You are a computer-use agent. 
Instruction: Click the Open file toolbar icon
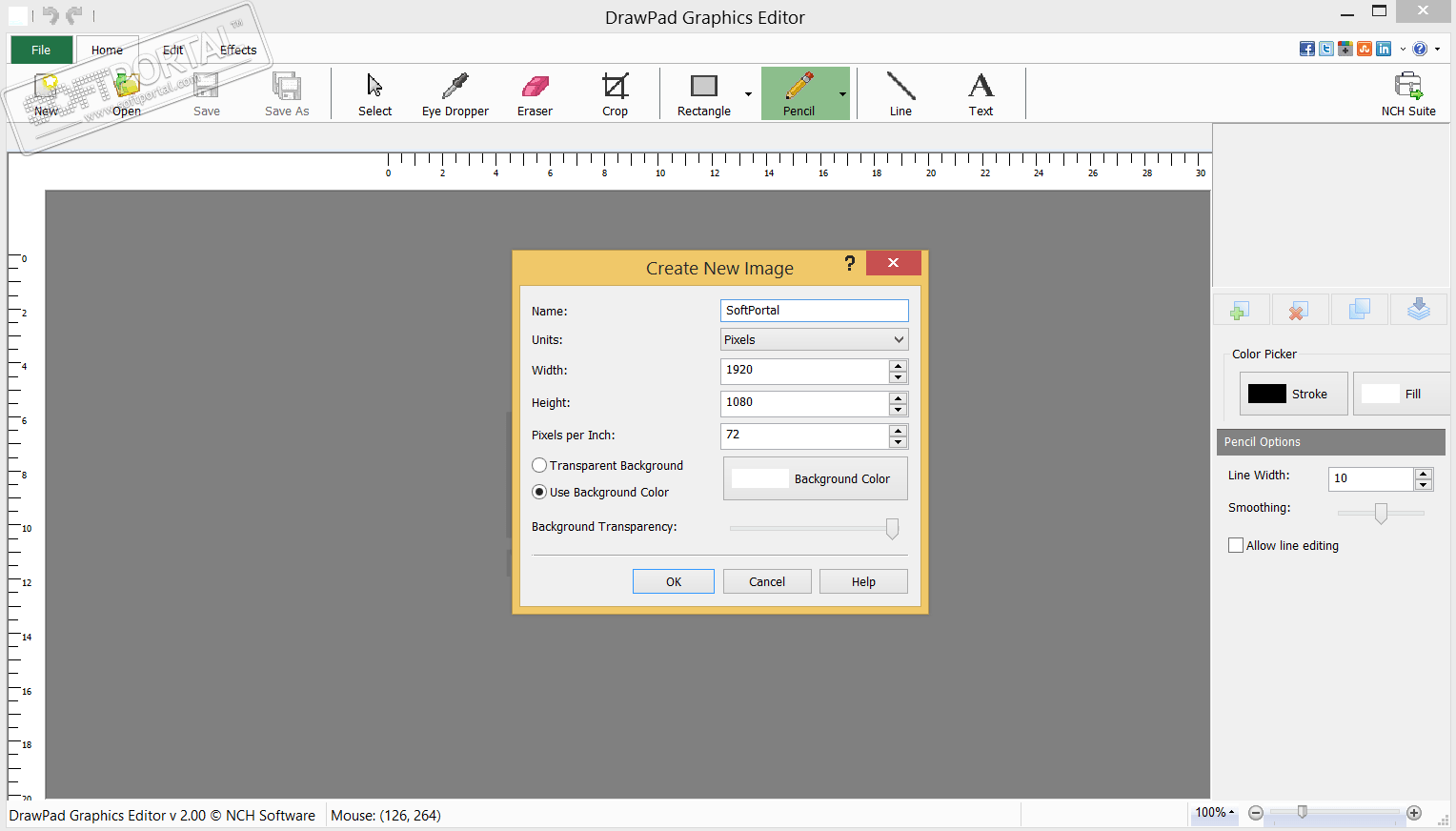[126, 93]
